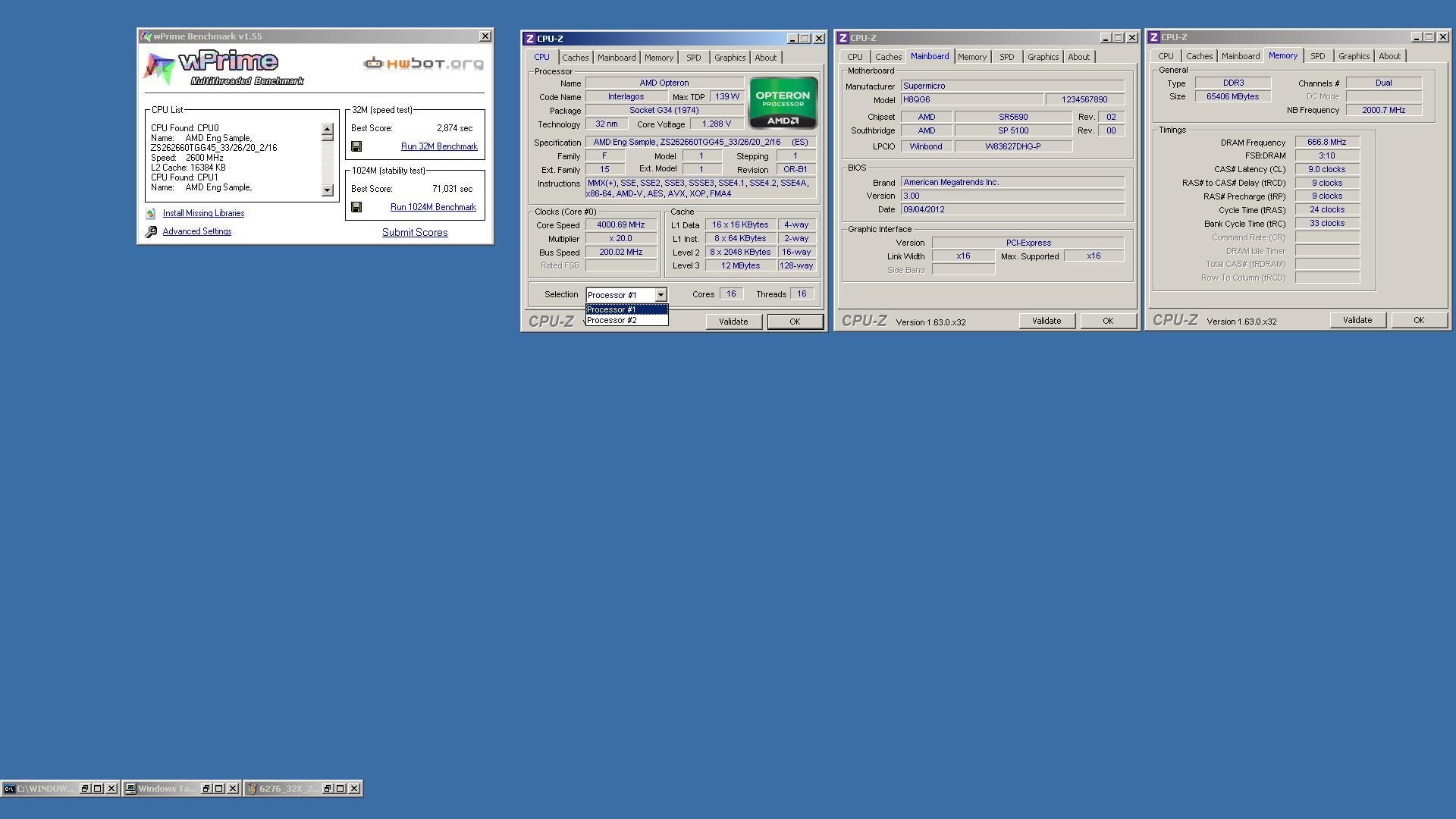Viewport: 1456px width, 819px height.
Task: Choose Processor #1 in the selection list
Action: pyautogui.click(x=612, y=309)
